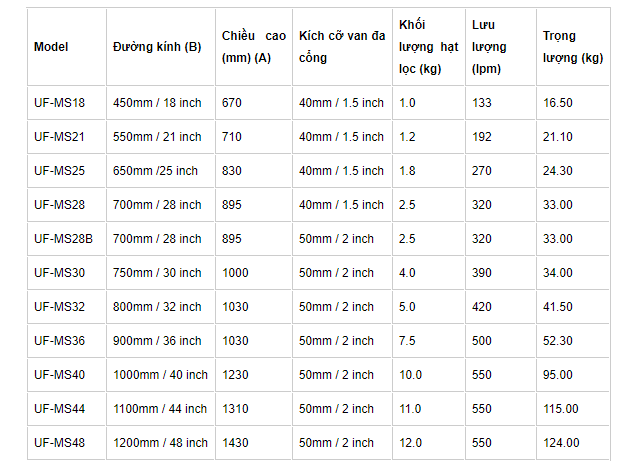The width and height of the screenshot is (630, 471).
Task: Select the weight value 124.00
Action: [561, 443]
